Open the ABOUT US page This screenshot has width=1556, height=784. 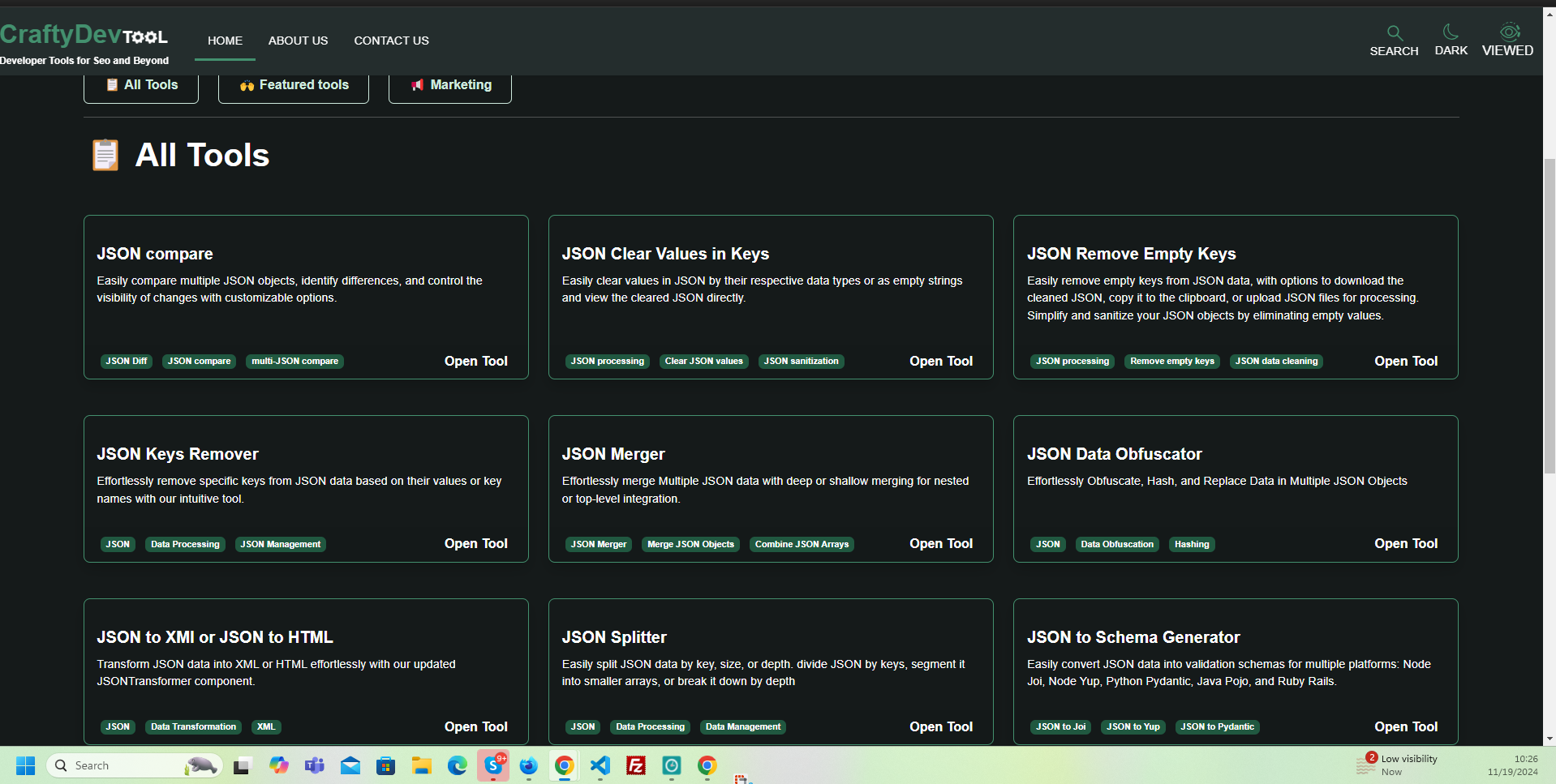[x=298, y=41]
